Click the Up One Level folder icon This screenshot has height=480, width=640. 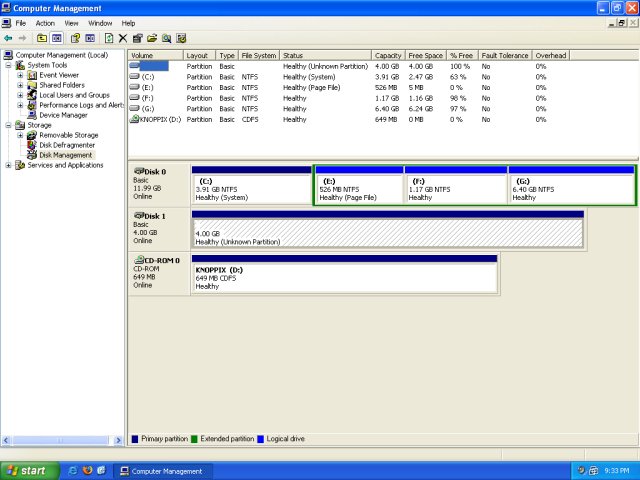42,38
